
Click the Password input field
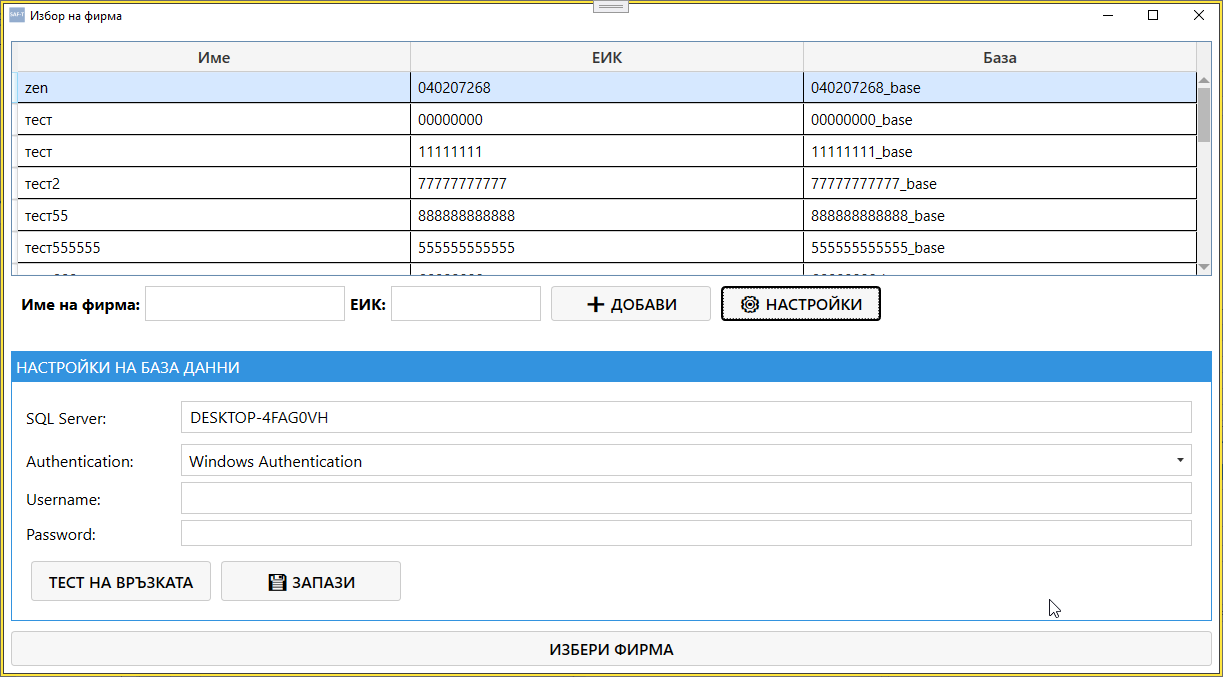coord(686,533)
